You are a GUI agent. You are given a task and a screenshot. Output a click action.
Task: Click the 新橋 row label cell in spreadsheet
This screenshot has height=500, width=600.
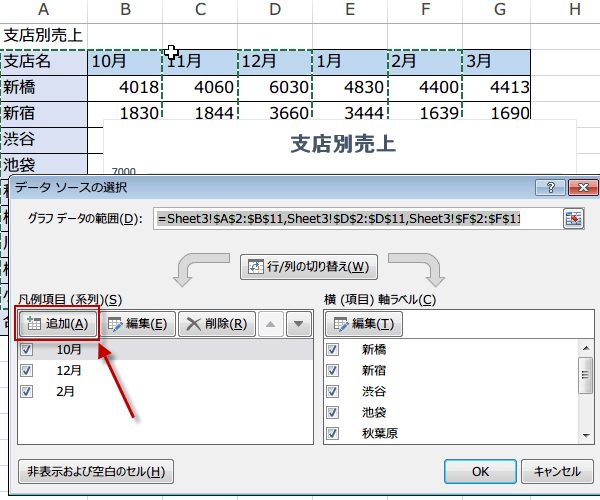44,88
